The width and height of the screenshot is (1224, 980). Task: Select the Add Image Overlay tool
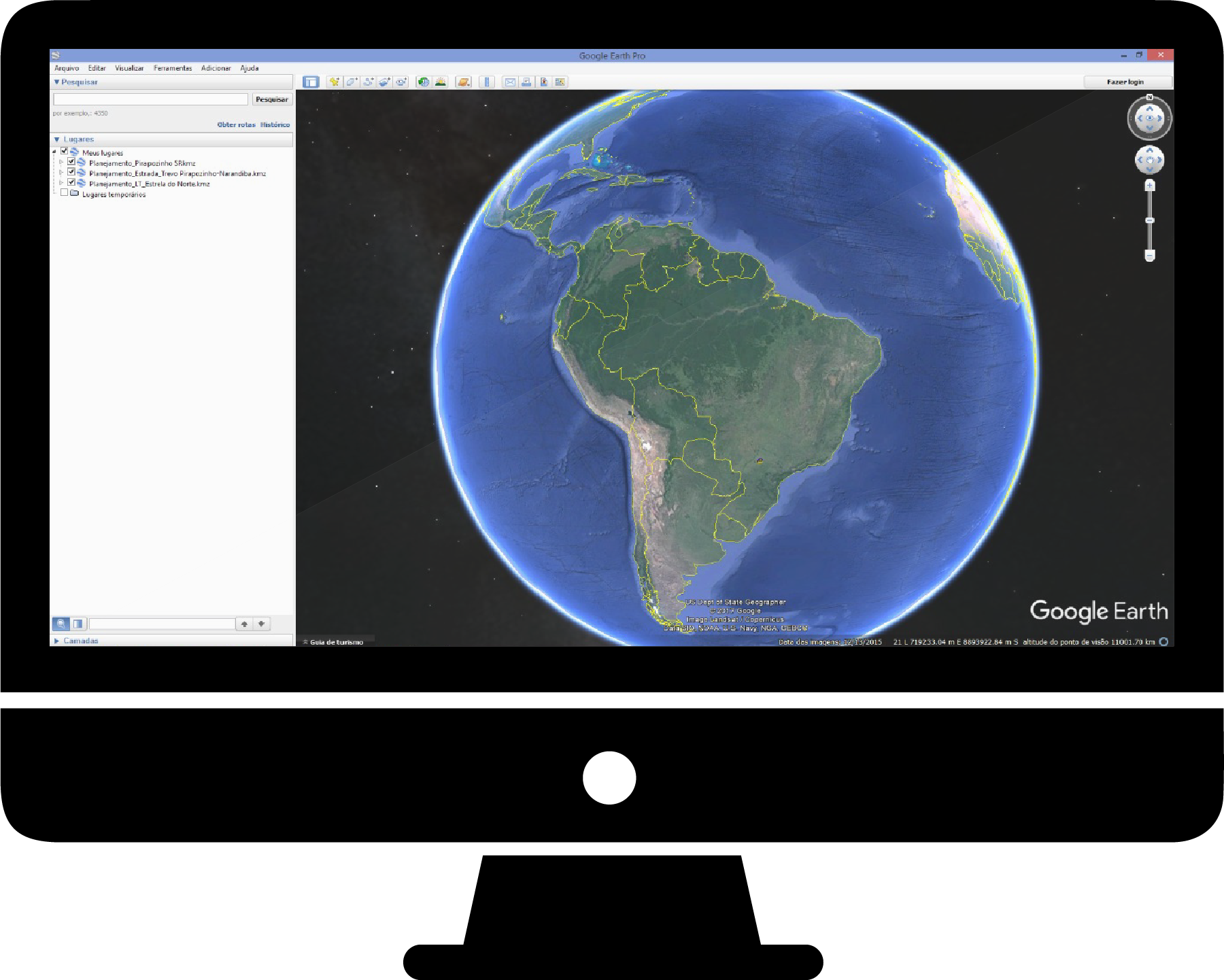tap(384, 82)
